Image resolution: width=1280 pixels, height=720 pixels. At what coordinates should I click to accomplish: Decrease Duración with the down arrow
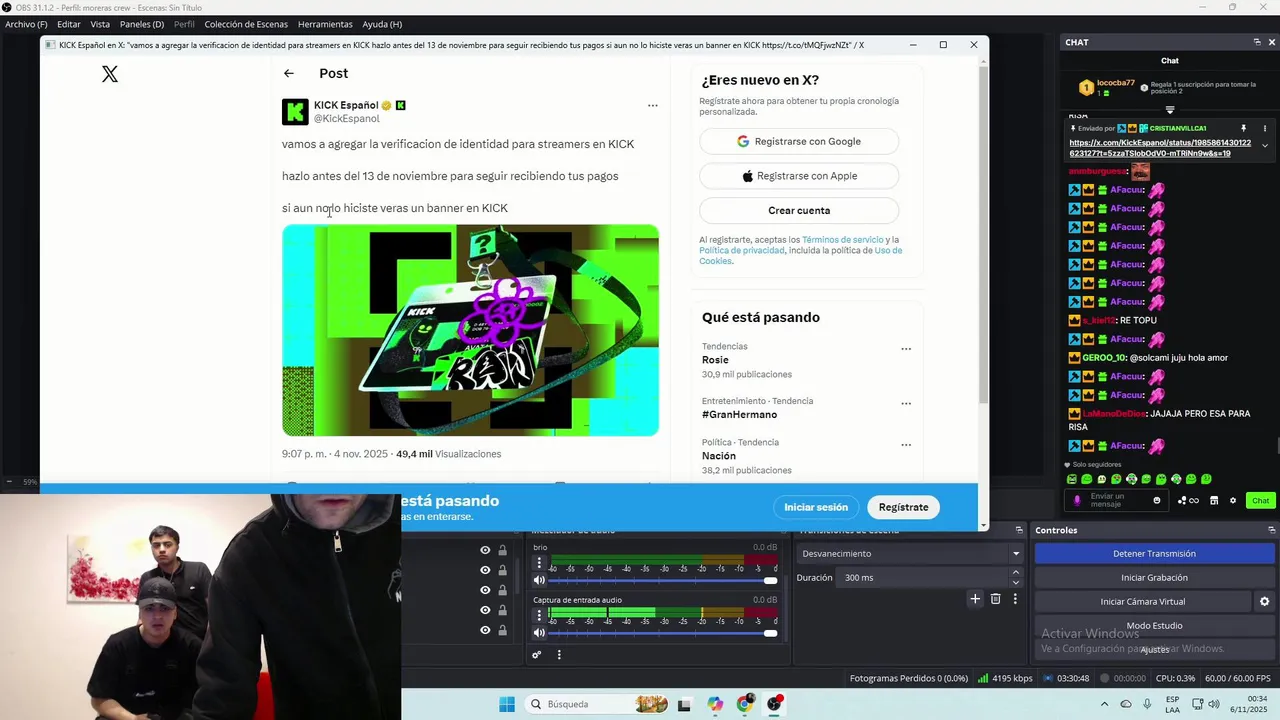click(x=1016, y=583)
